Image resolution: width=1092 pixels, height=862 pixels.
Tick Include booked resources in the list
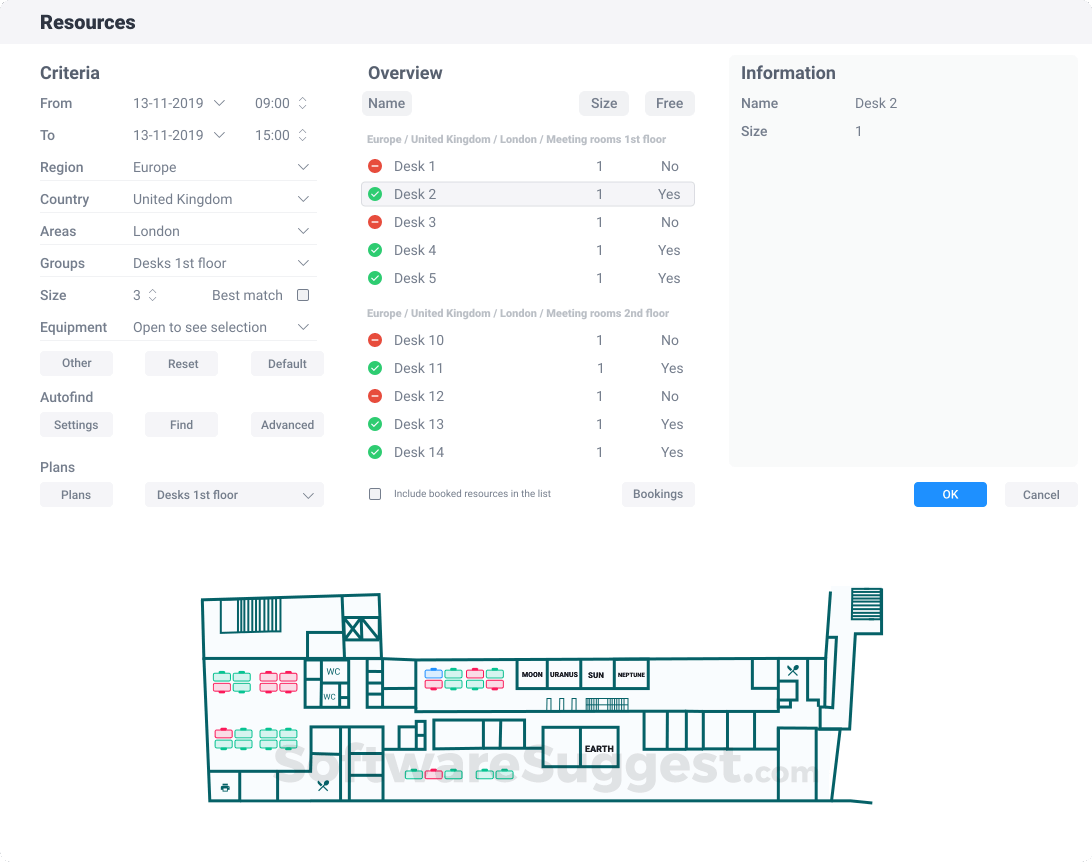(375, 494)
